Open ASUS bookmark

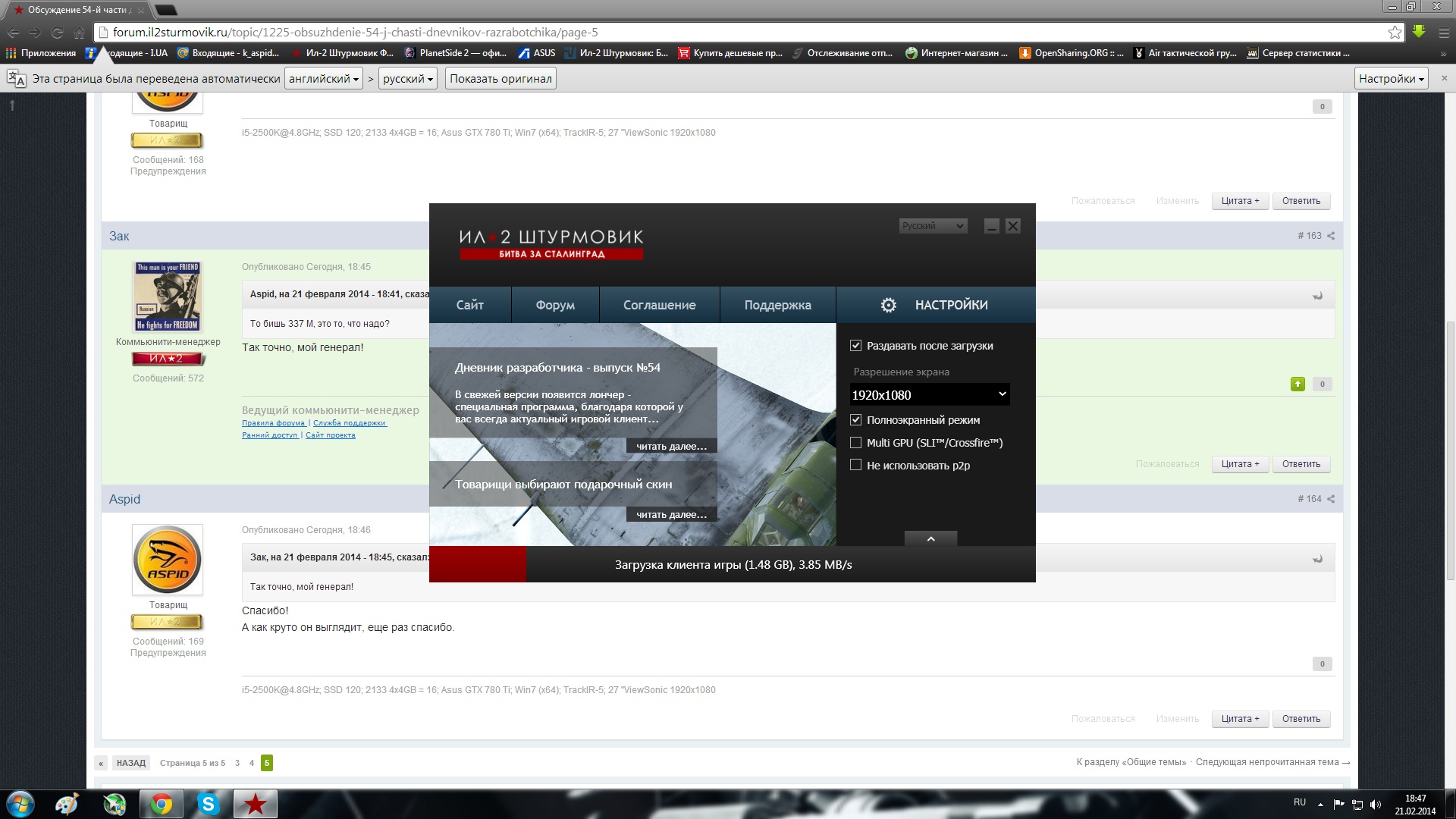click(x=537, y=53)
